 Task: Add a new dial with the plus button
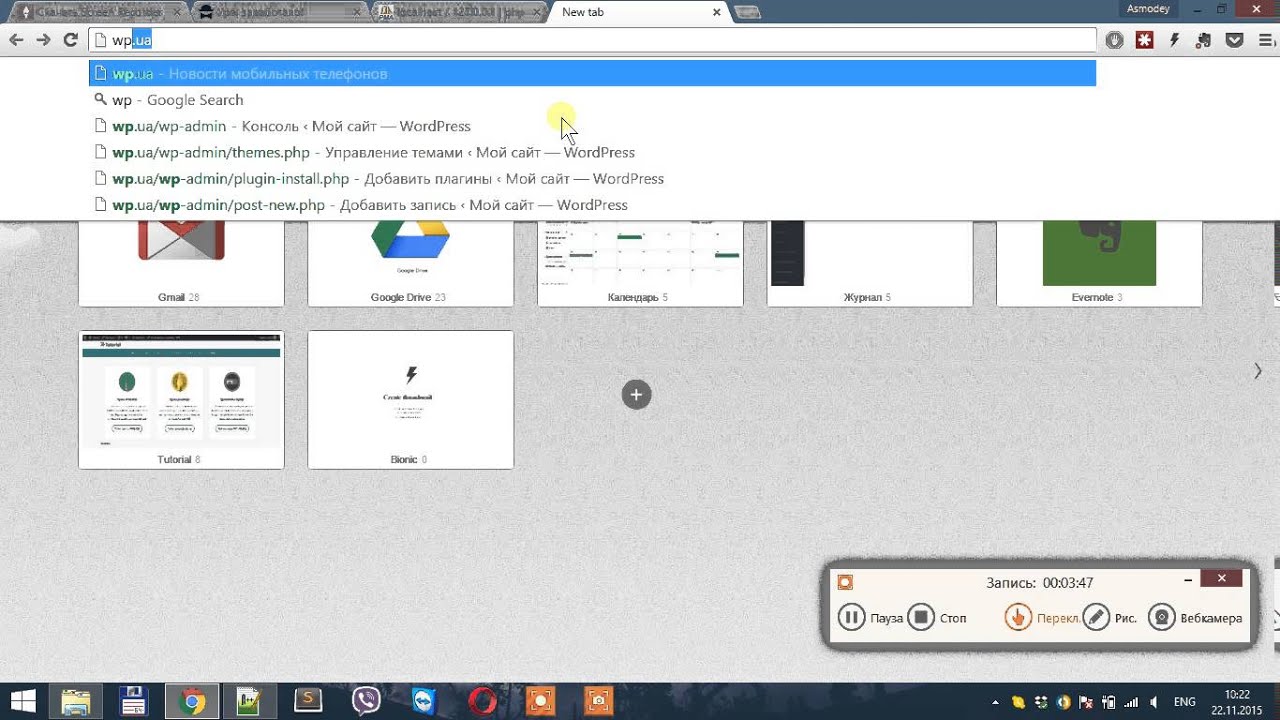pos(636,394)
